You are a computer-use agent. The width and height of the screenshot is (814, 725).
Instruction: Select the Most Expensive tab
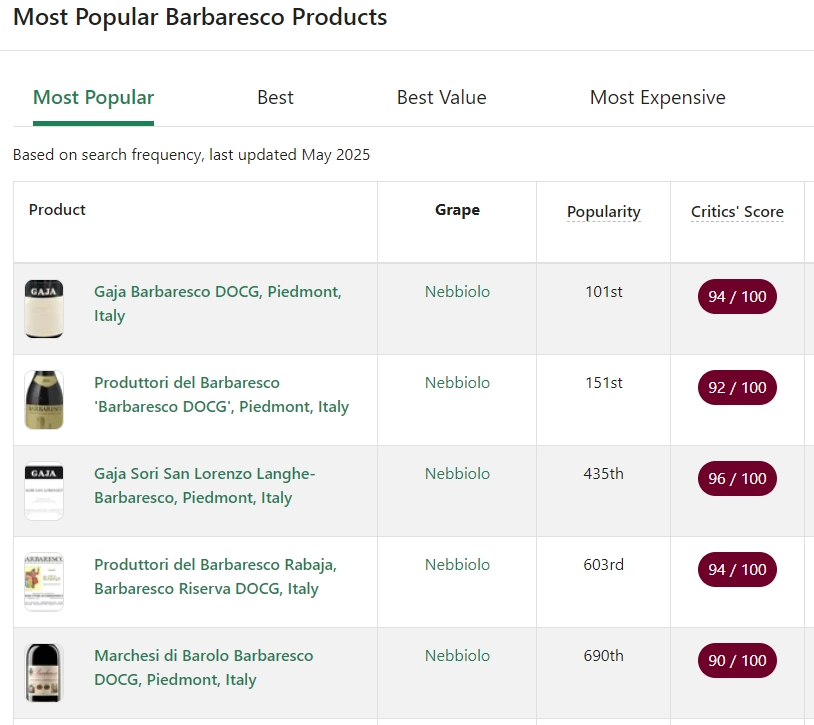pyautogui.click(x=657, y=98)
